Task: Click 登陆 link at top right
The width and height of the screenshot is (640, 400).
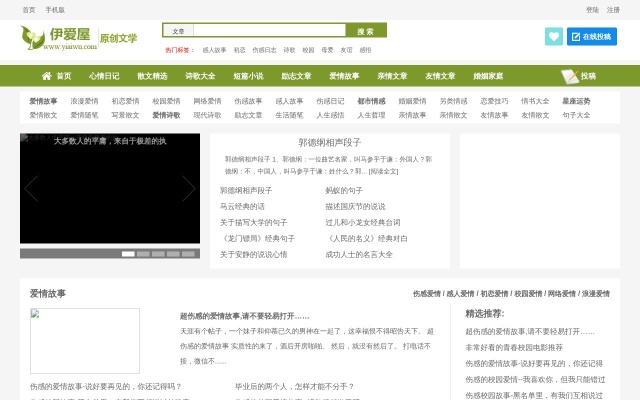Action: 592,9
